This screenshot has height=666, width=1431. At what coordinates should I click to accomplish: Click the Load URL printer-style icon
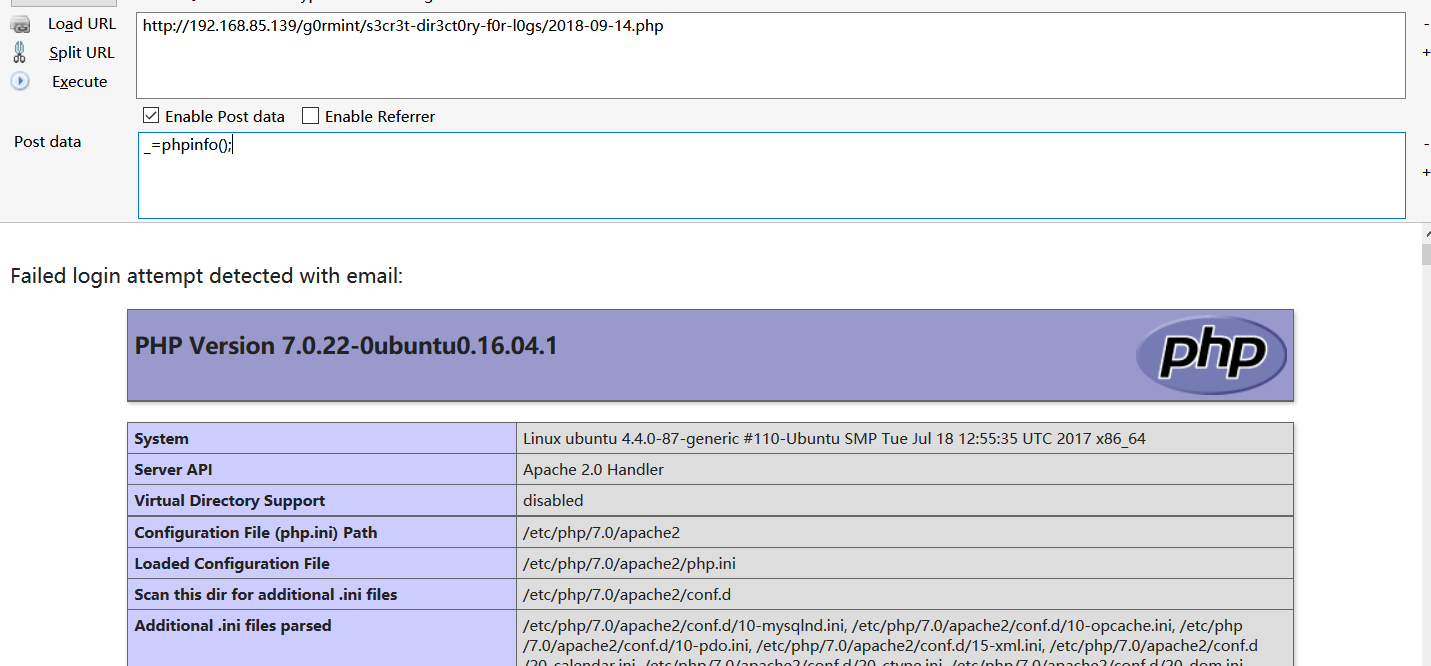pyautogui.click(x=20, y=24)
